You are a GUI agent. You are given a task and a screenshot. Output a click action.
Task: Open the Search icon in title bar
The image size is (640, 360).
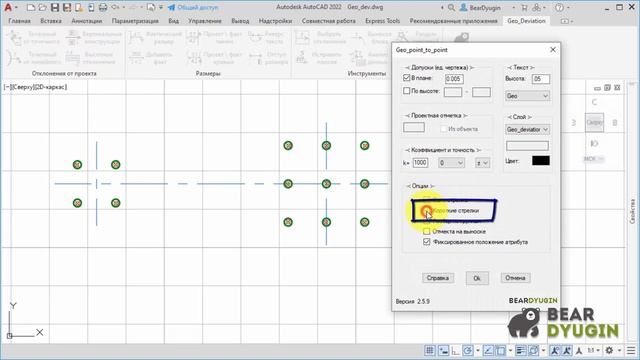coord(451,7)
